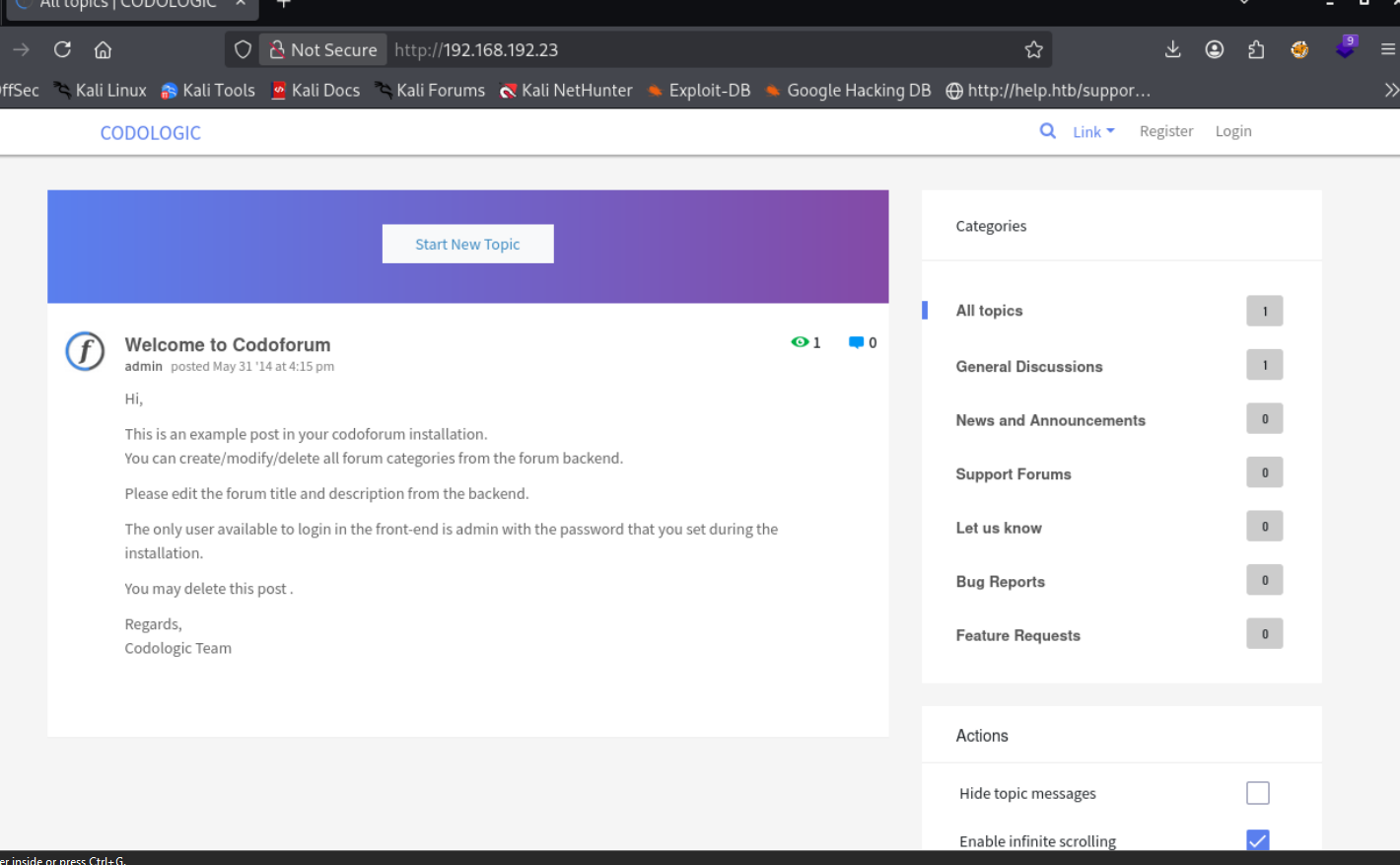Open the Firefox hamburger menu

pos(1387,49)
